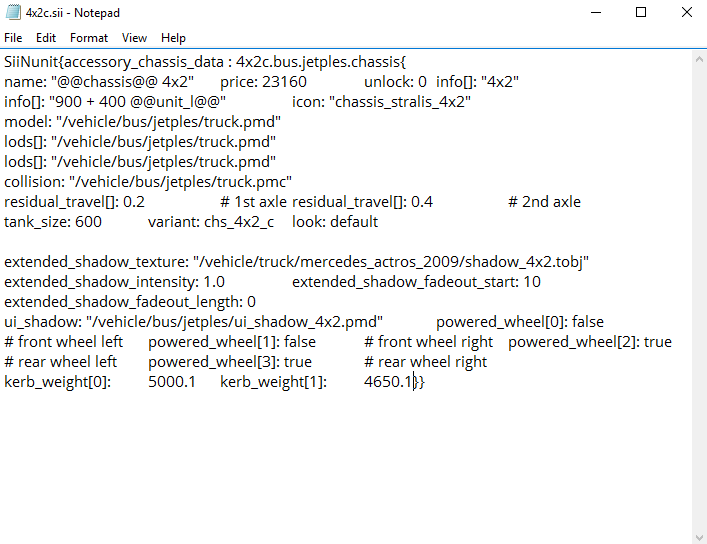The height and width of the screenshot is (544, 707).
Task: Click the "# rear wheel right" comment
Action: (x=426, y=362)
